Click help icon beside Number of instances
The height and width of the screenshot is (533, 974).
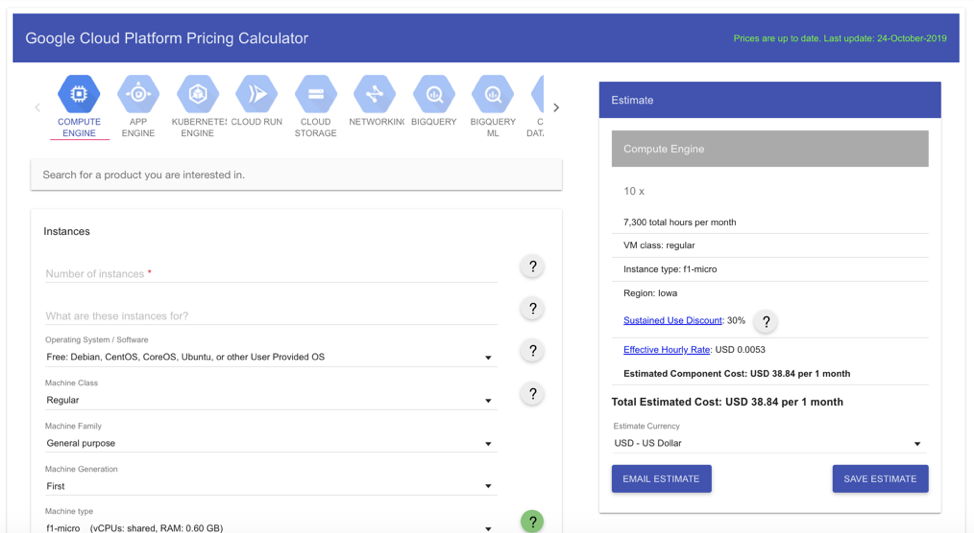[x=532, y=266]
